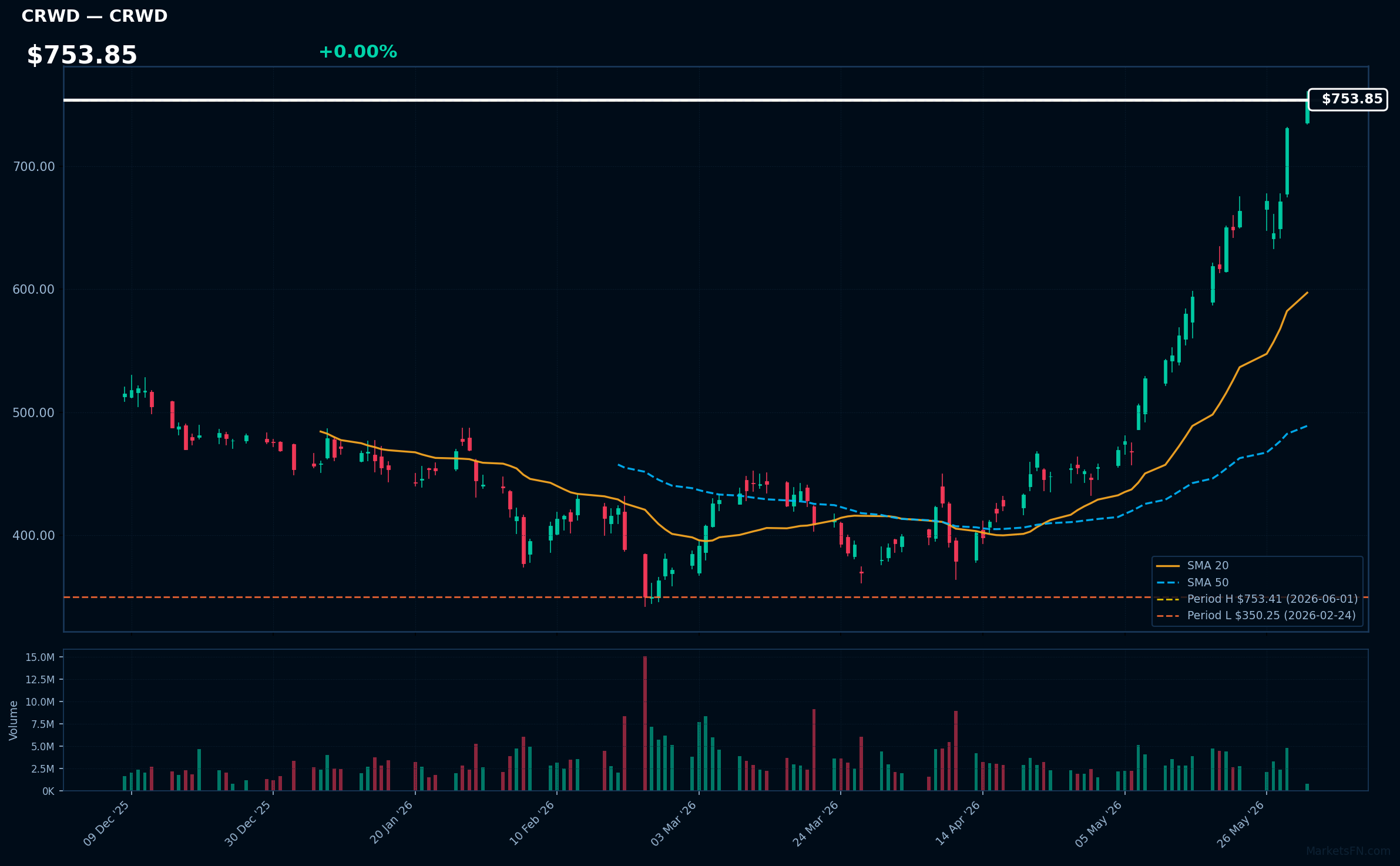
Task: Click the 400.00 price axis label
Action: [33, 536]
